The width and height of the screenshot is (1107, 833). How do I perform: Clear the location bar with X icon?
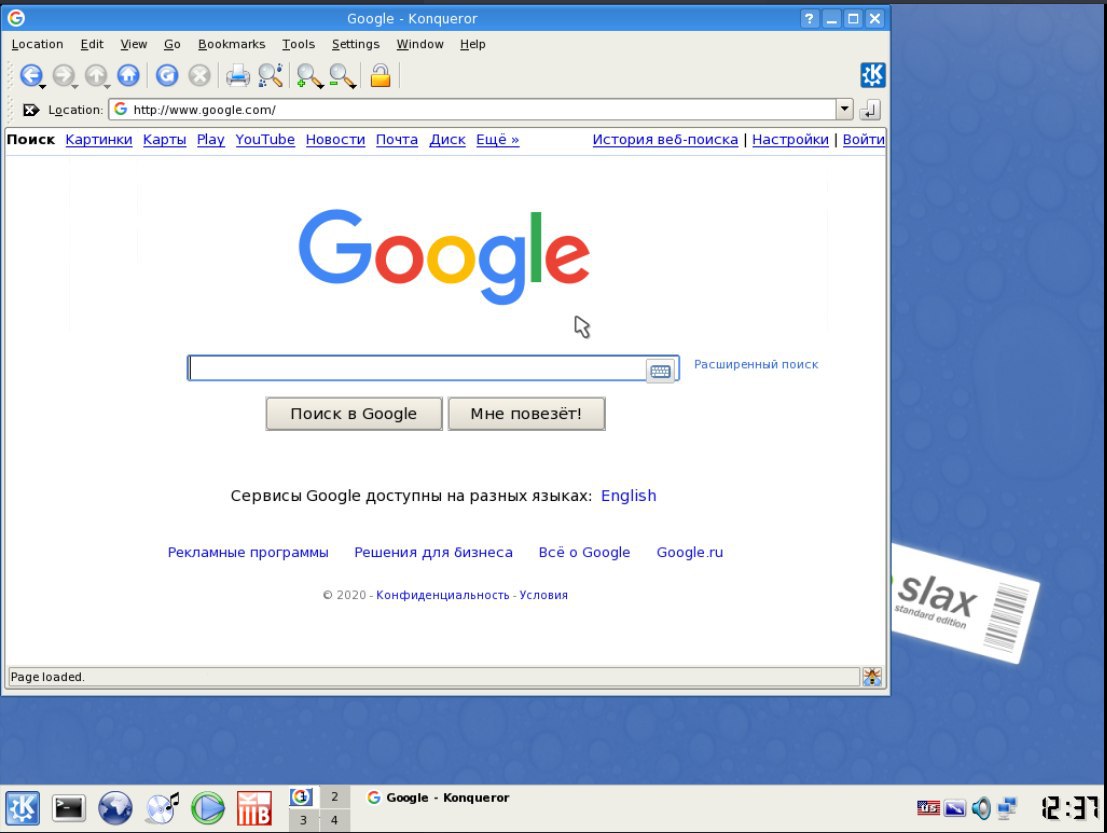pyautogui.click(x=31, y=109)
